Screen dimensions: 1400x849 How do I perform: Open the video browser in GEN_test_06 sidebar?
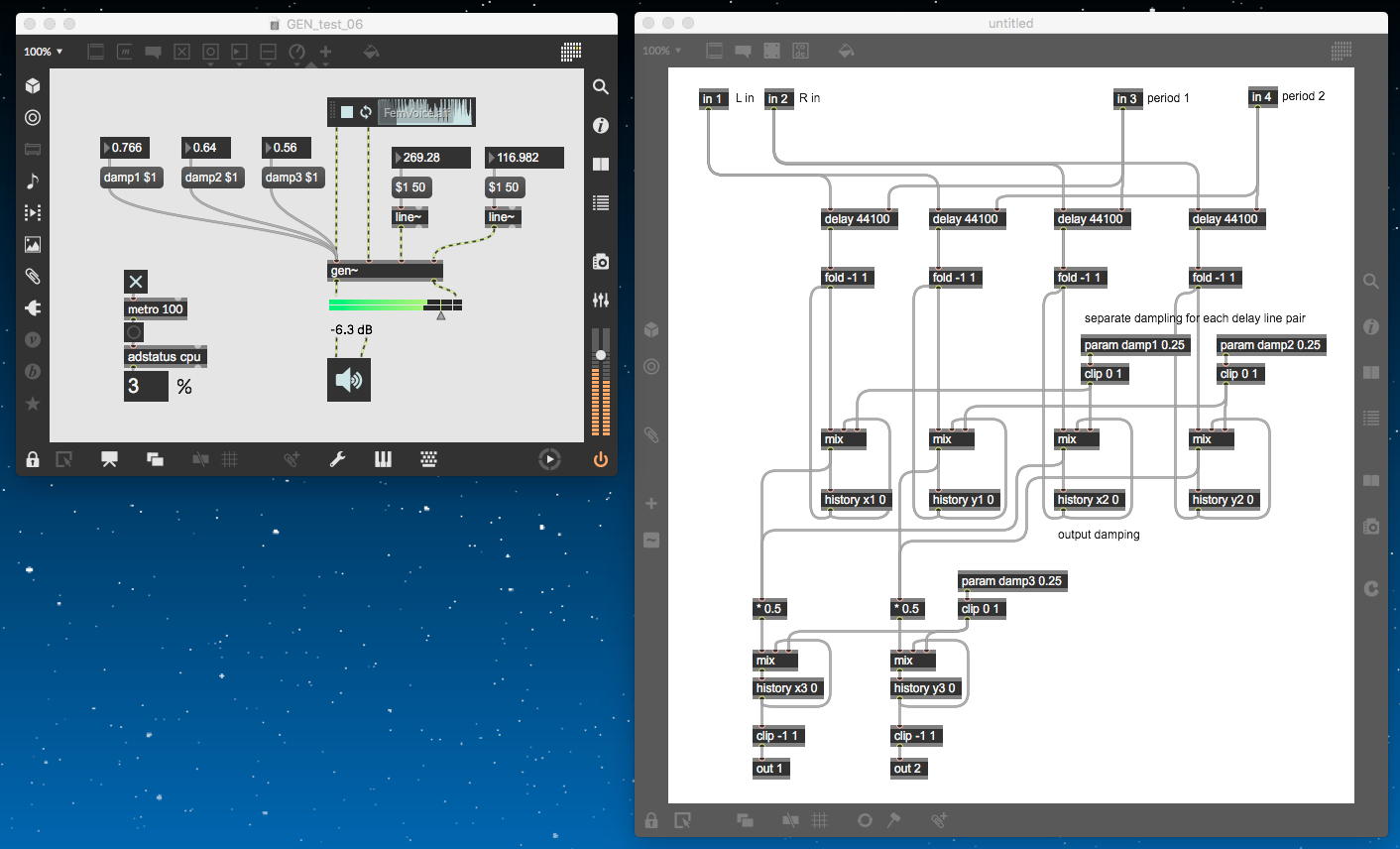[33, 212]
